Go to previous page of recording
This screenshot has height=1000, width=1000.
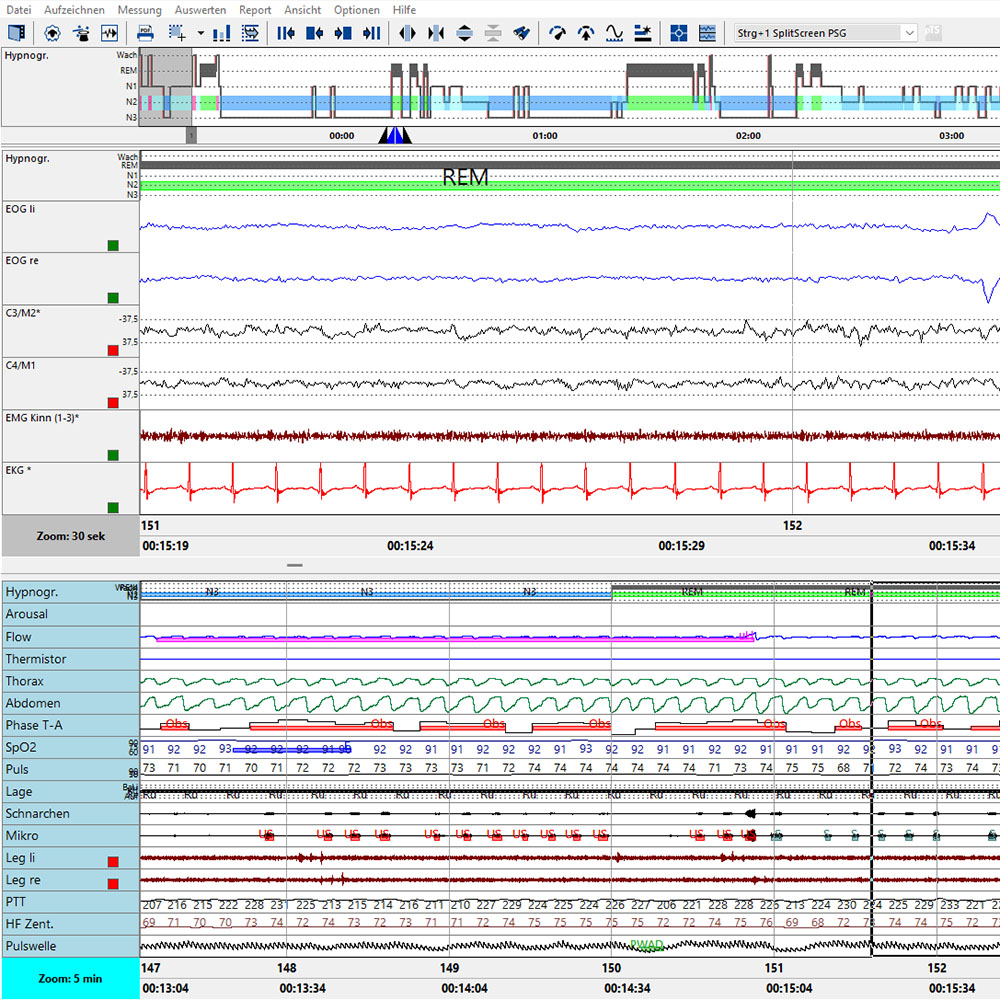[314, 33]
